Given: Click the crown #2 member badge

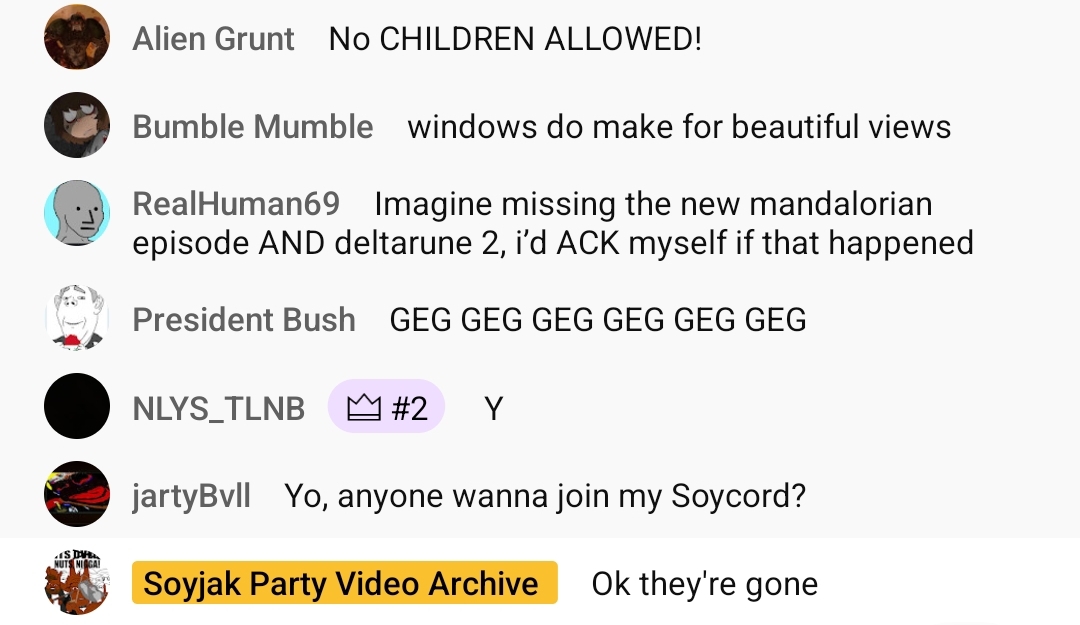Looking at the screenshot, I should pyautogui.click(x=386, y=407).
